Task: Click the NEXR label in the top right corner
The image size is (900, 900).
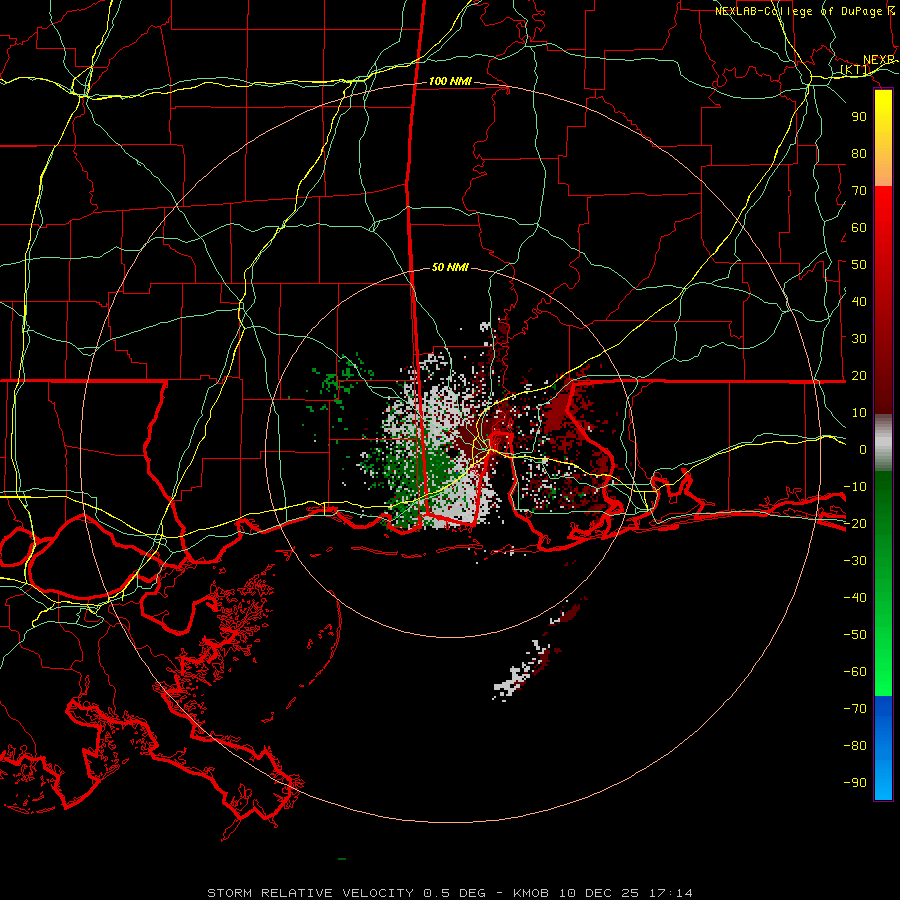Action: 879,60
